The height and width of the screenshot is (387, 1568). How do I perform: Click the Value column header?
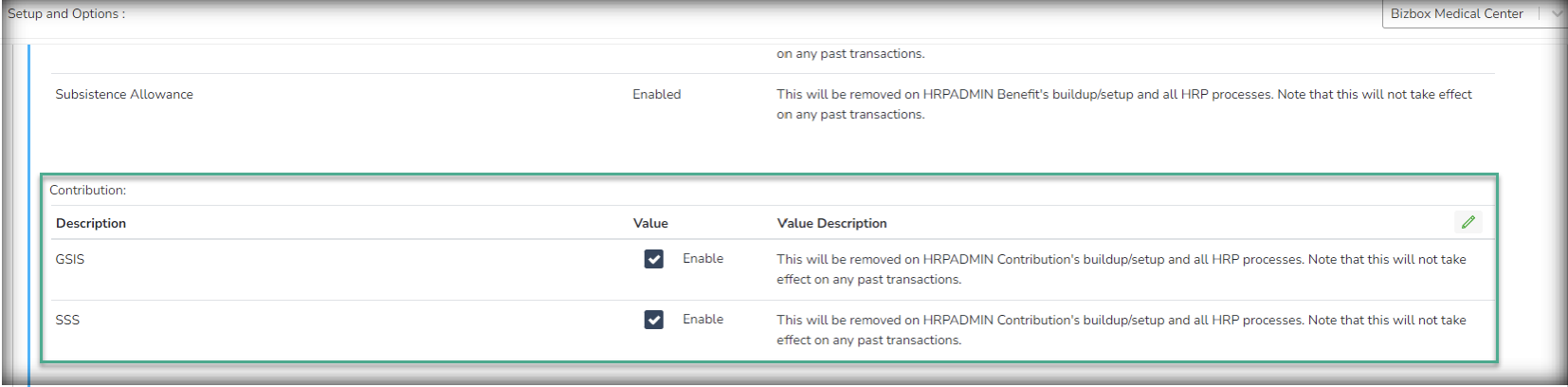click(x=650, y=224)
